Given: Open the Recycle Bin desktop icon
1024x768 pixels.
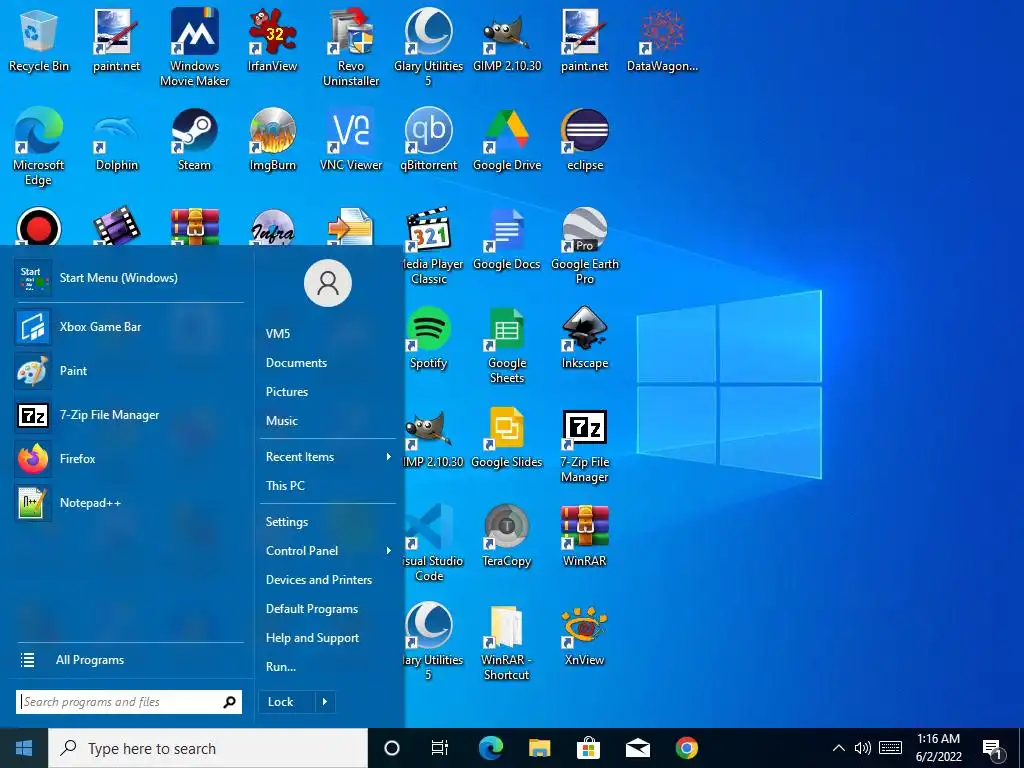Looking at the screenshot, I should click(39, 40).
